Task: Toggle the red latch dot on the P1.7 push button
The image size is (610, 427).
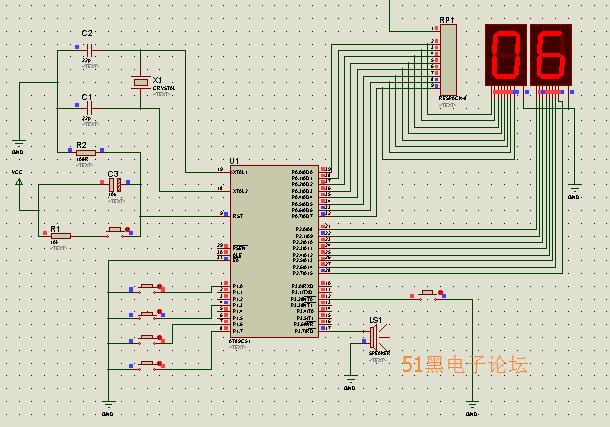Action: (x=160, y=364)
